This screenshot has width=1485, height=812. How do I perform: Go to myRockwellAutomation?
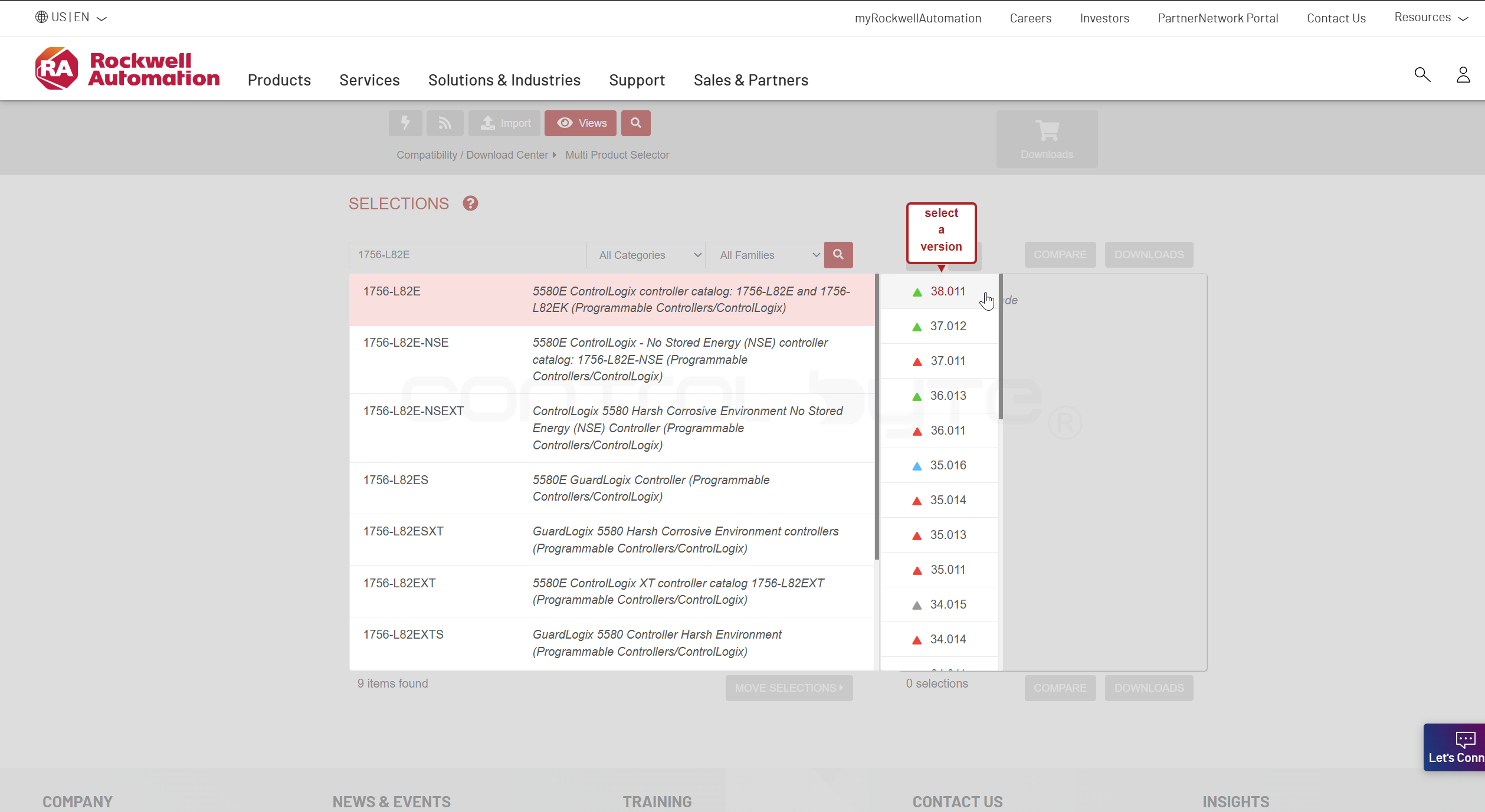tap(918, 18)
